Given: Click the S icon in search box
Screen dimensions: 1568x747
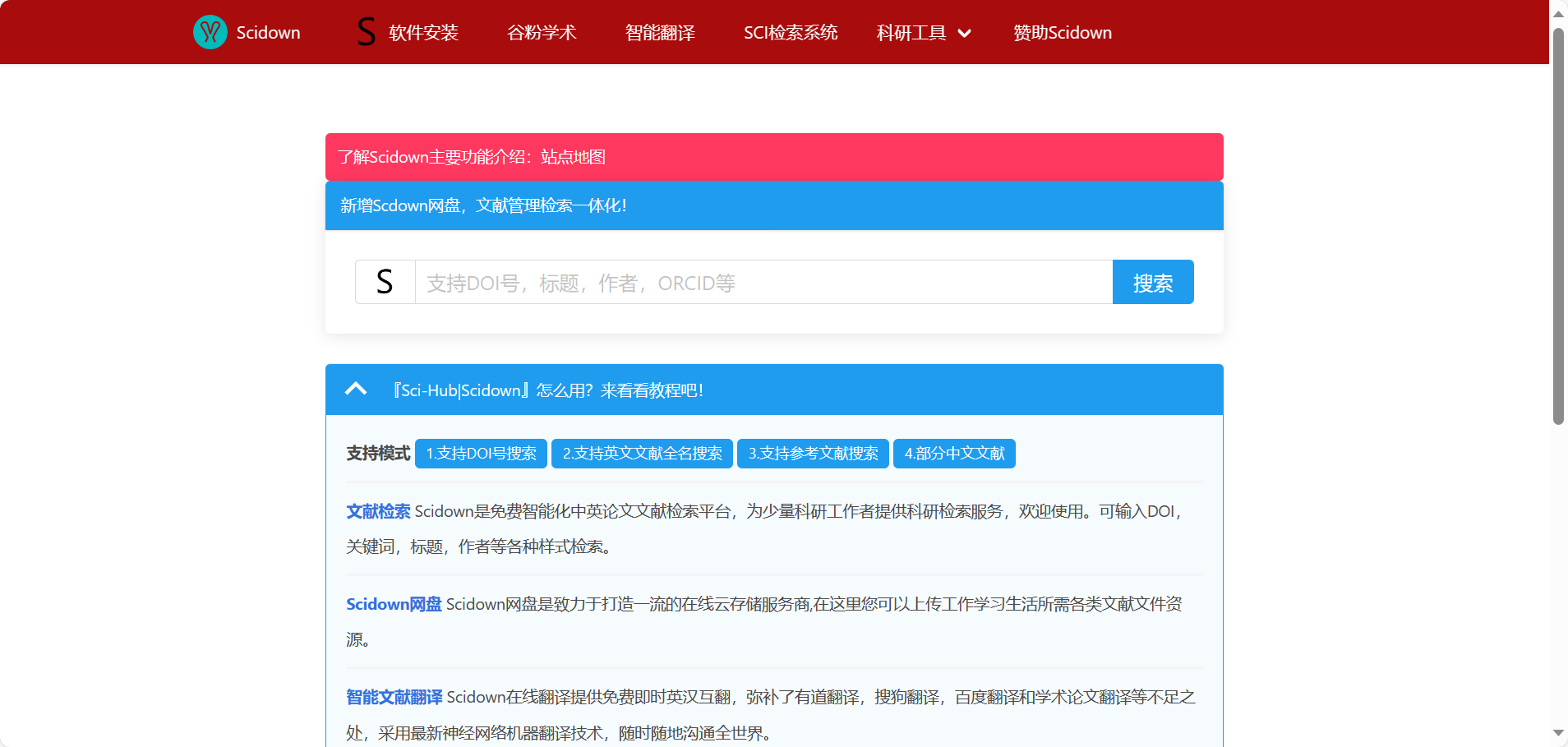Looking at the screenshot, I should click(385, 282).
